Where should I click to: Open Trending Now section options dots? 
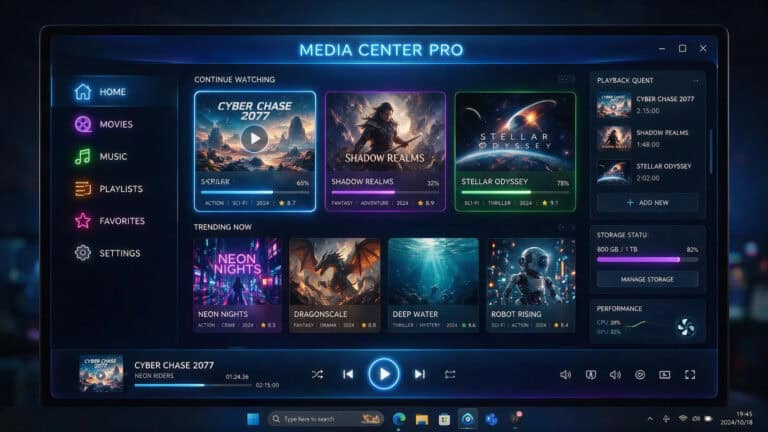(x=566, y=227)
